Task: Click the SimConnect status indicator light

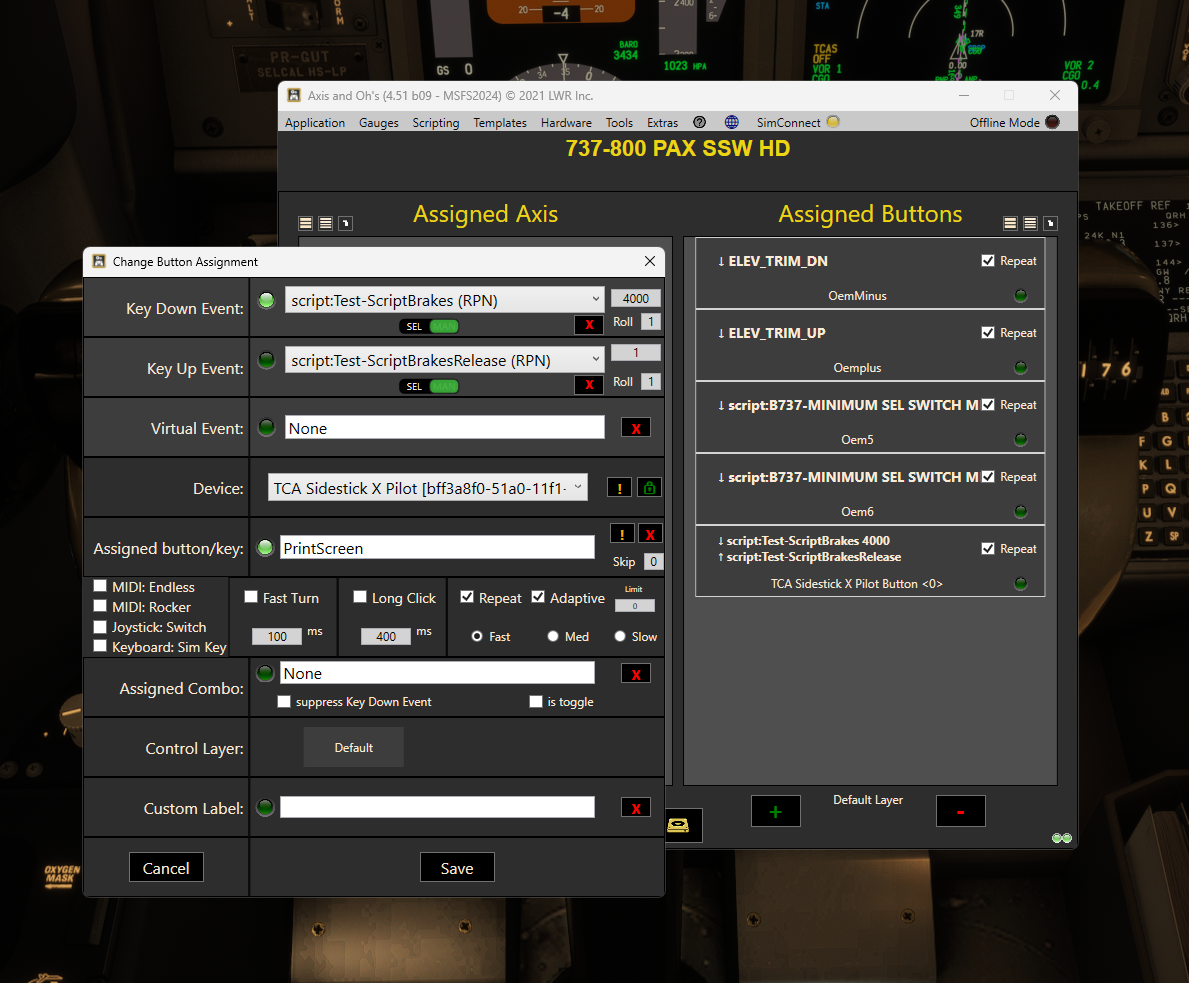Action: point(833,121)
